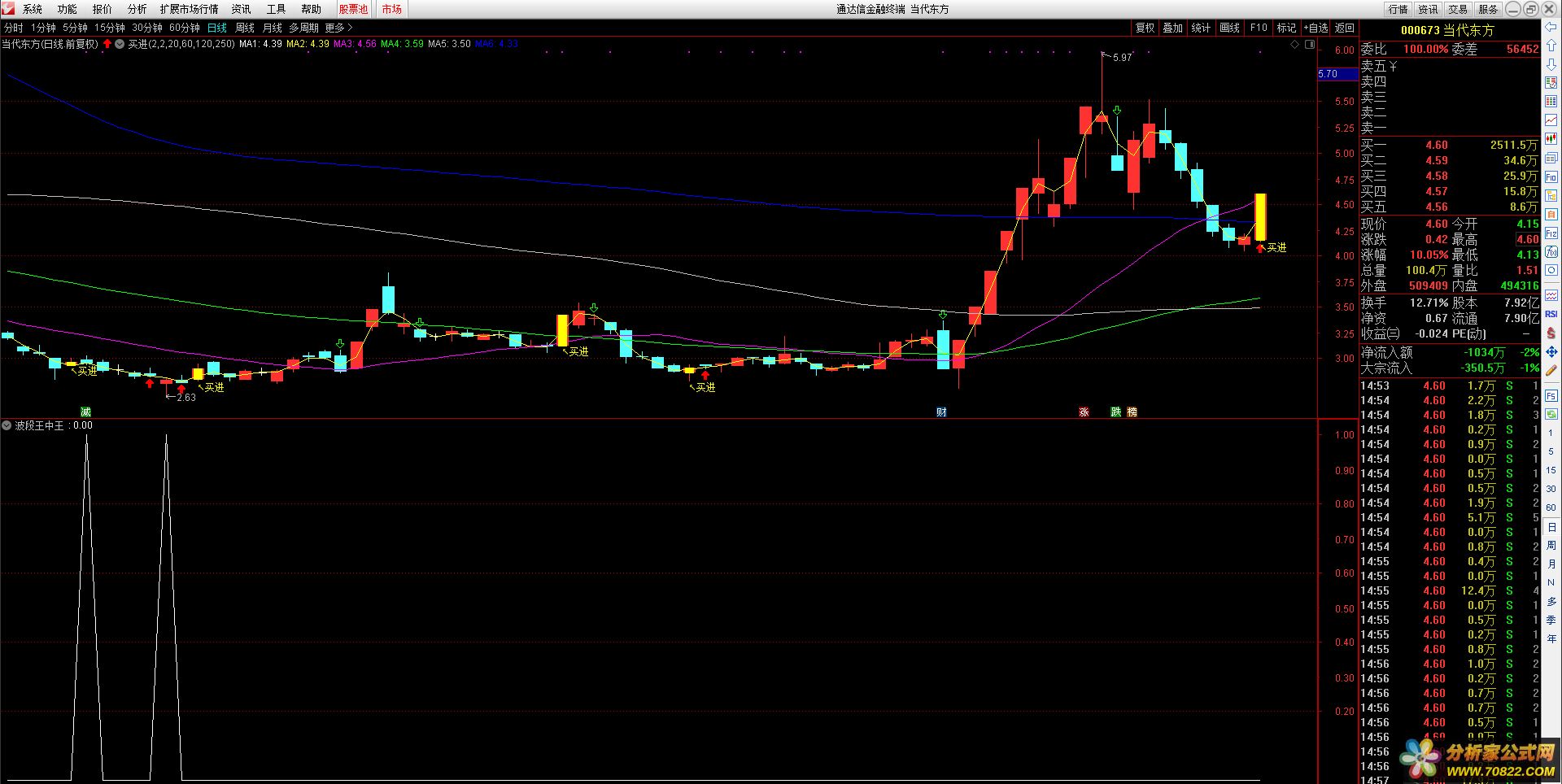
Task: Expand the 买进 indicator dropdown arrow
Action: click(x=120, y=44)
